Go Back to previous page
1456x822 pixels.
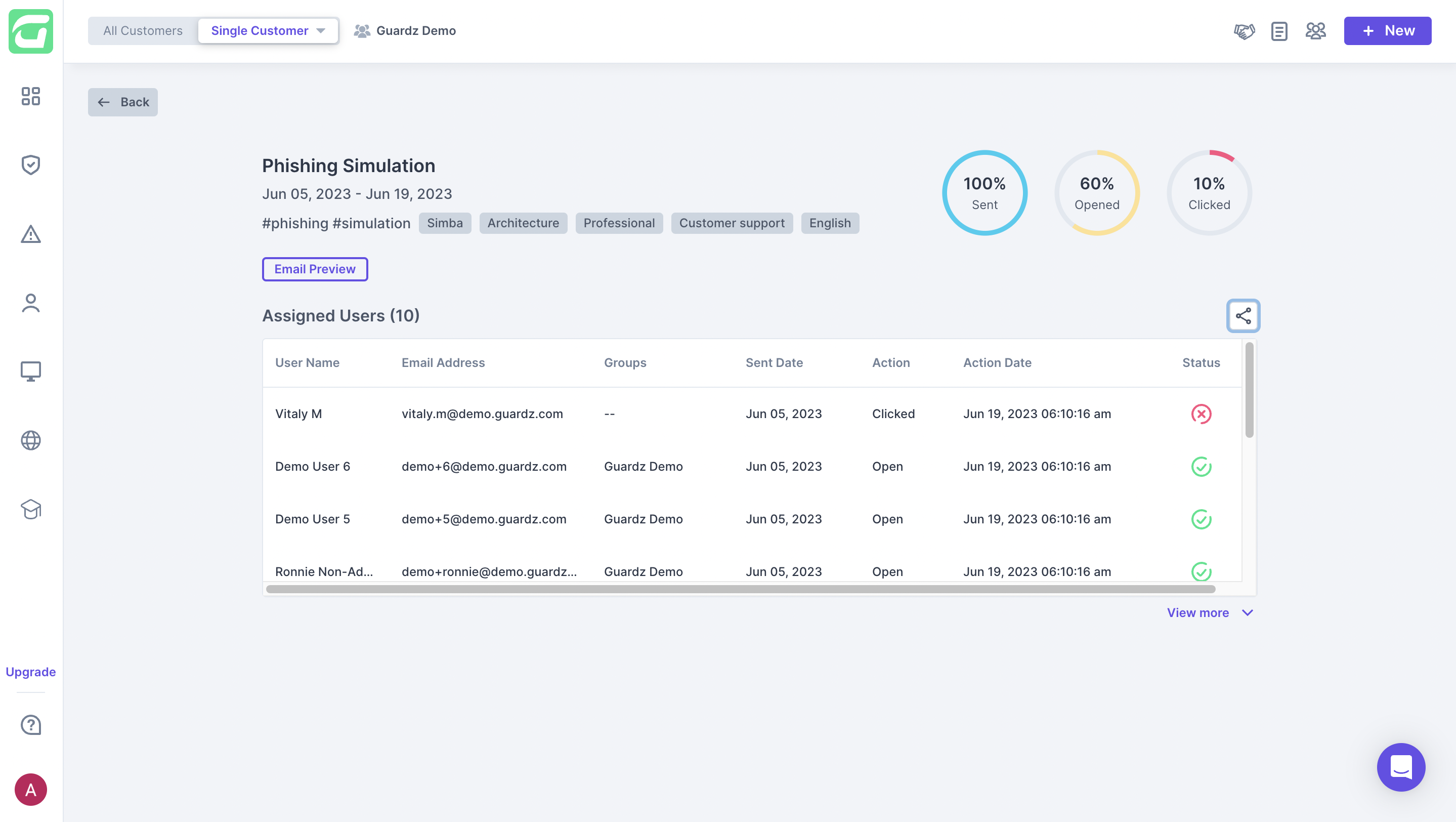(x=122, y=102)
